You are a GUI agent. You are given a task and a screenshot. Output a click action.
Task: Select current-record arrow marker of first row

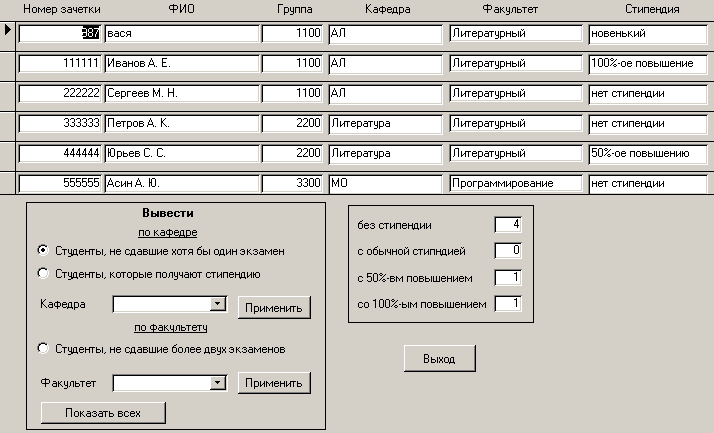7,30
